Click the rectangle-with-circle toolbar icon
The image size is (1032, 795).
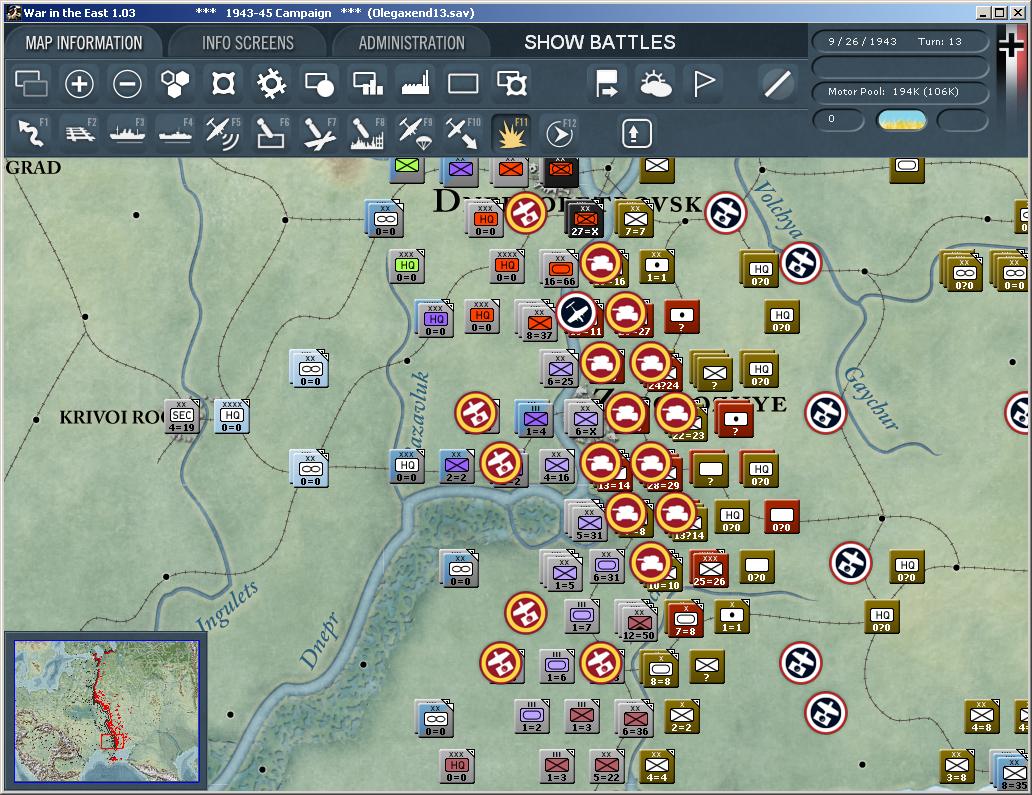pos(319,84)
